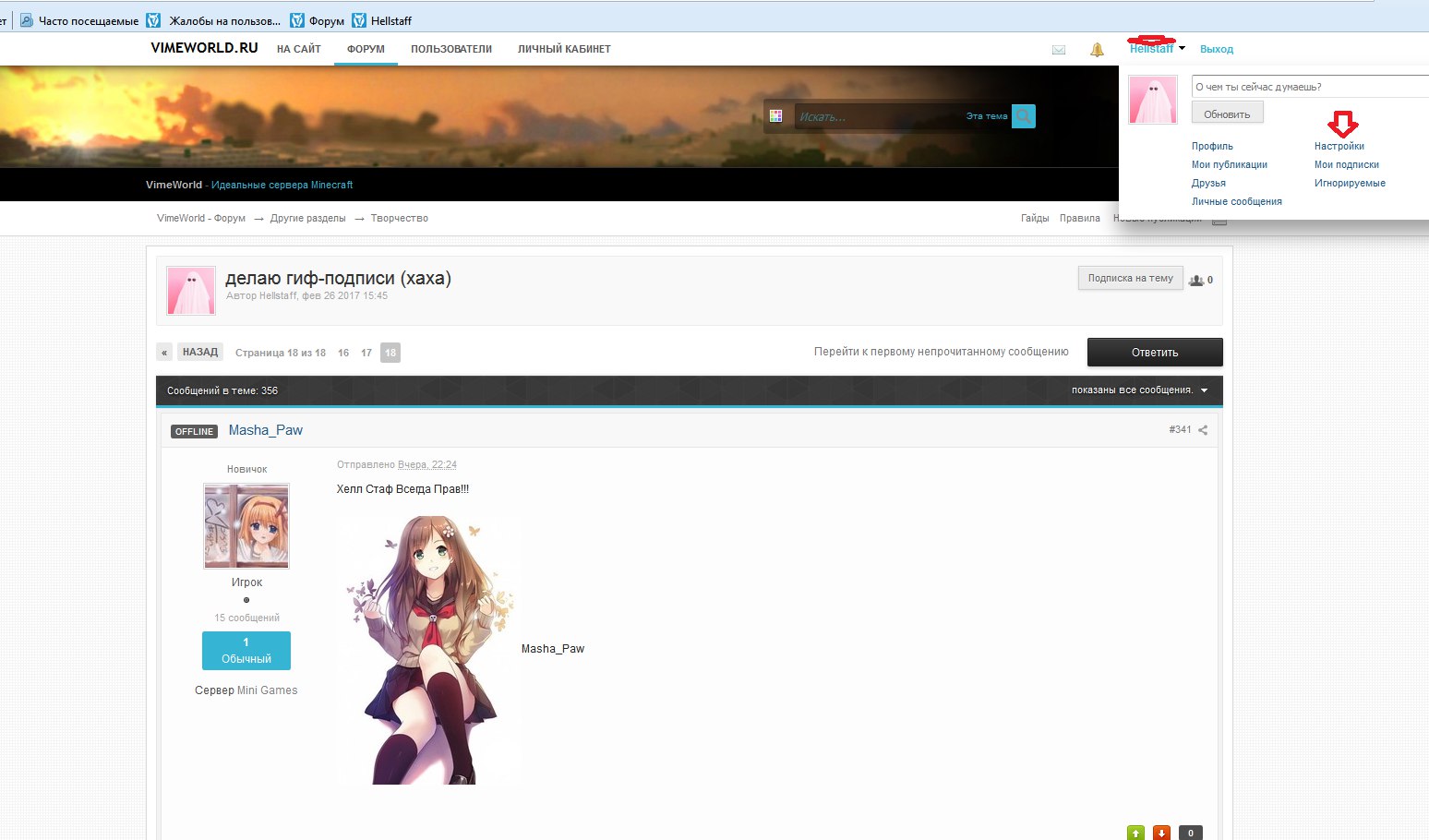Open Часто посещаемые bookmark folder
Screen dimensions: 1429x840
79,20
